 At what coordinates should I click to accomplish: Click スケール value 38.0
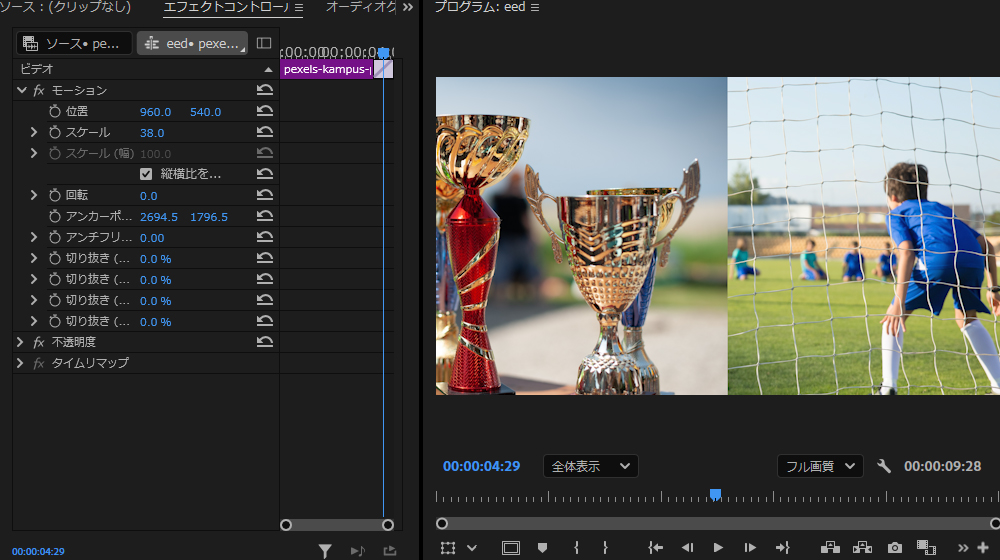click(152, 133)
